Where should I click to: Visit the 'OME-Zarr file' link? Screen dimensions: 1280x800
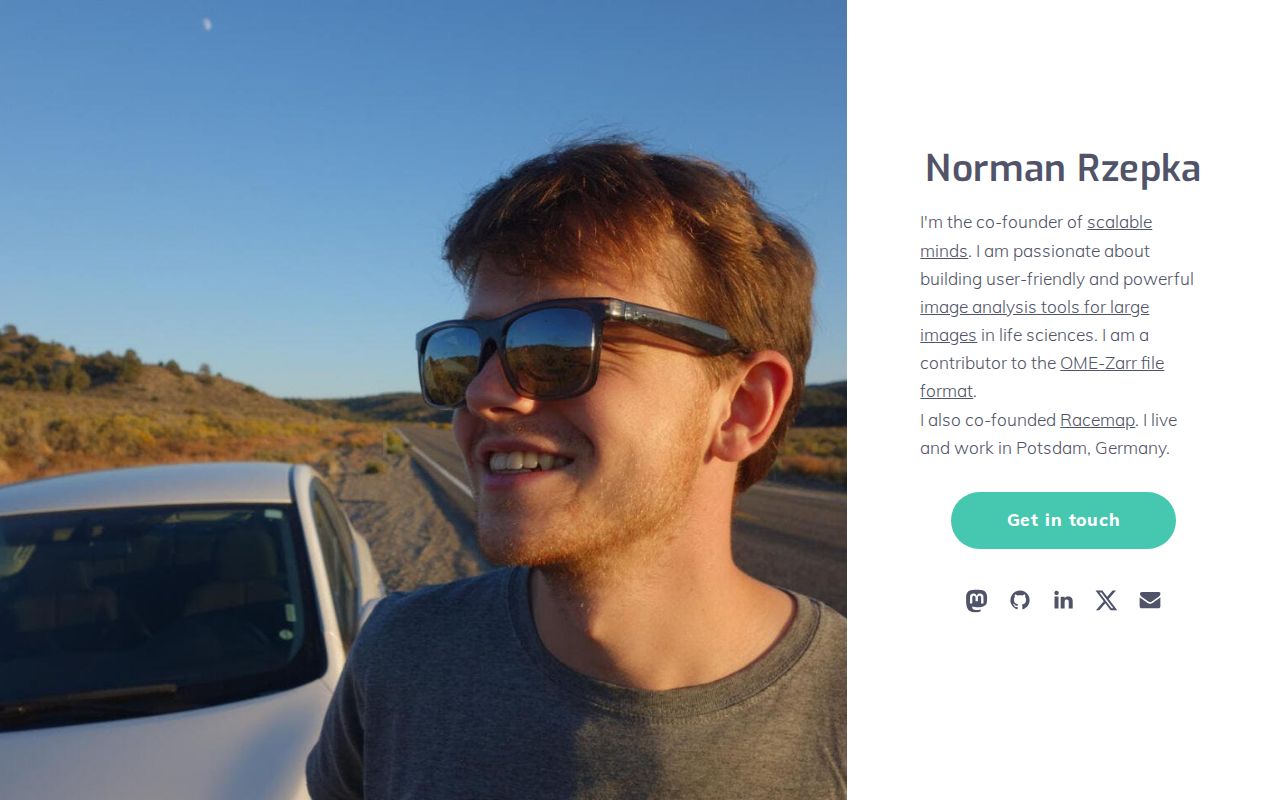(x=1112, y=363)
